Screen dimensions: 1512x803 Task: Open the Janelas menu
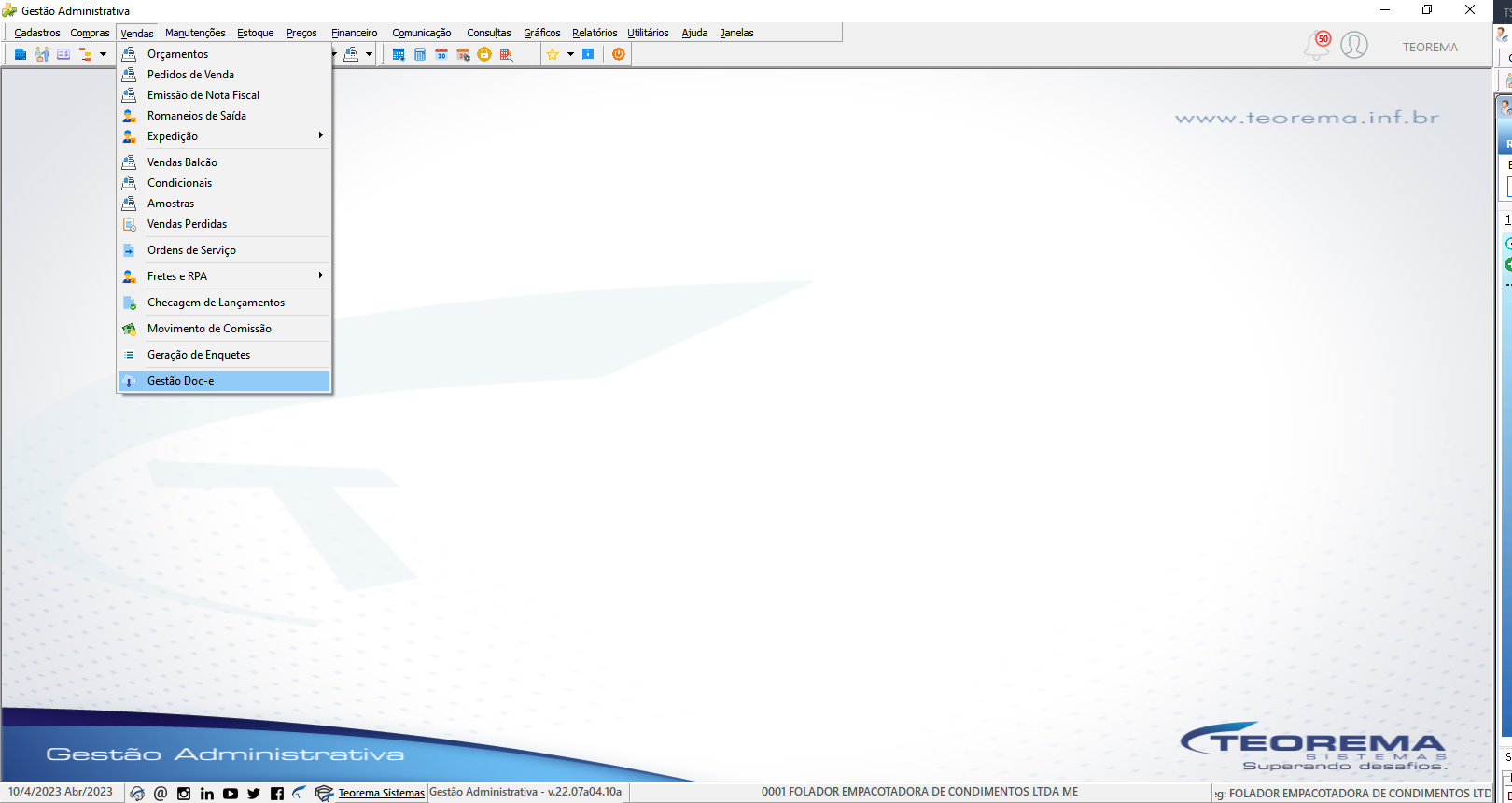coord(737,33)
